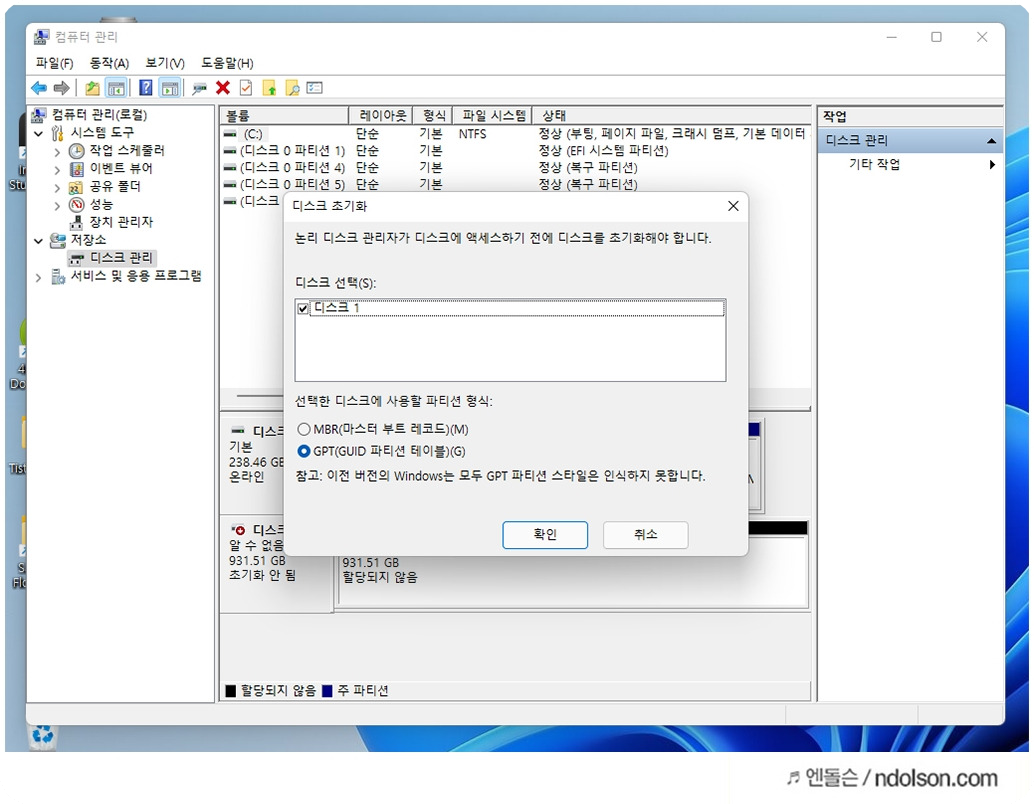Select the GPT(GUID 파티션 테이블) radio button

point(303,452)
